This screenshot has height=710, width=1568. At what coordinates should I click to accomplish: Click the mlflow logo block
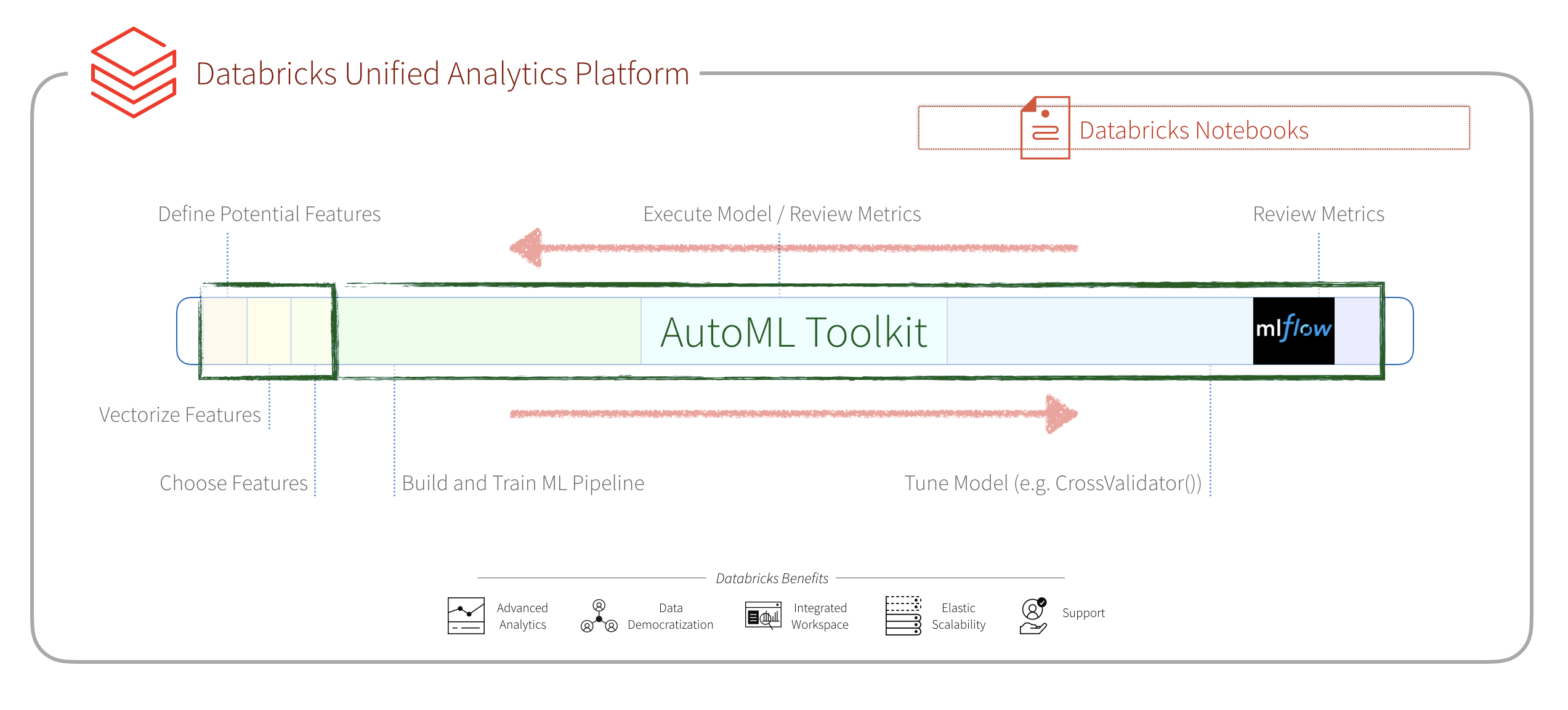[x=1293, y=331]
